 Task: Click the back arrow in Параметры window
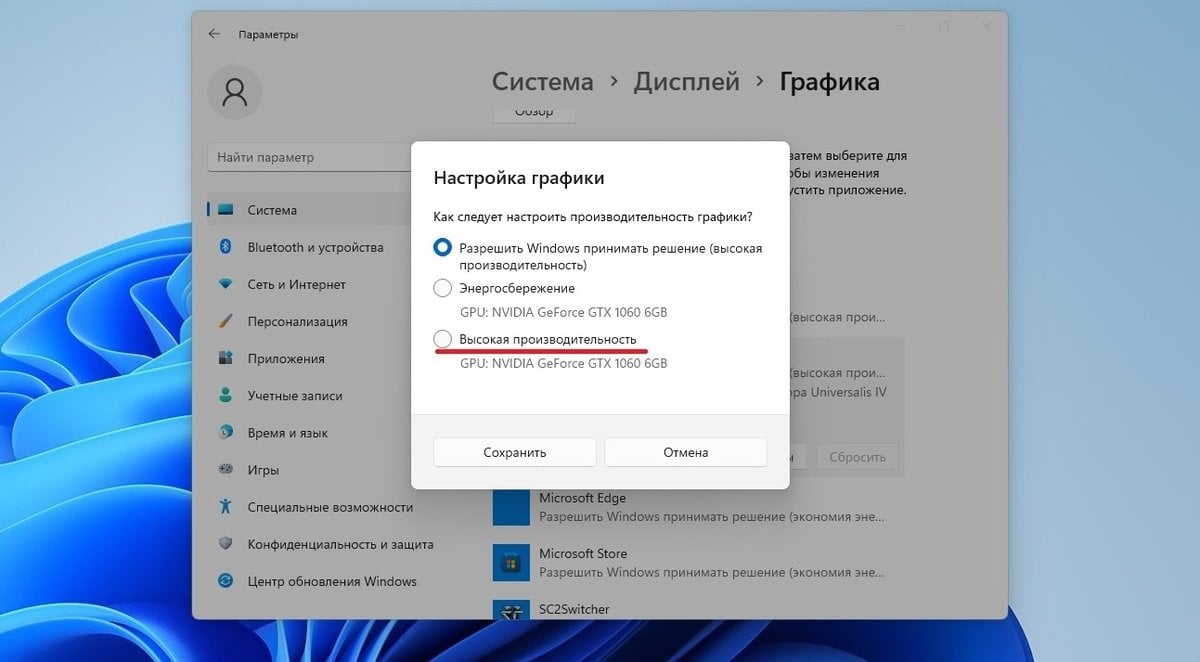(x=214, y=34)
